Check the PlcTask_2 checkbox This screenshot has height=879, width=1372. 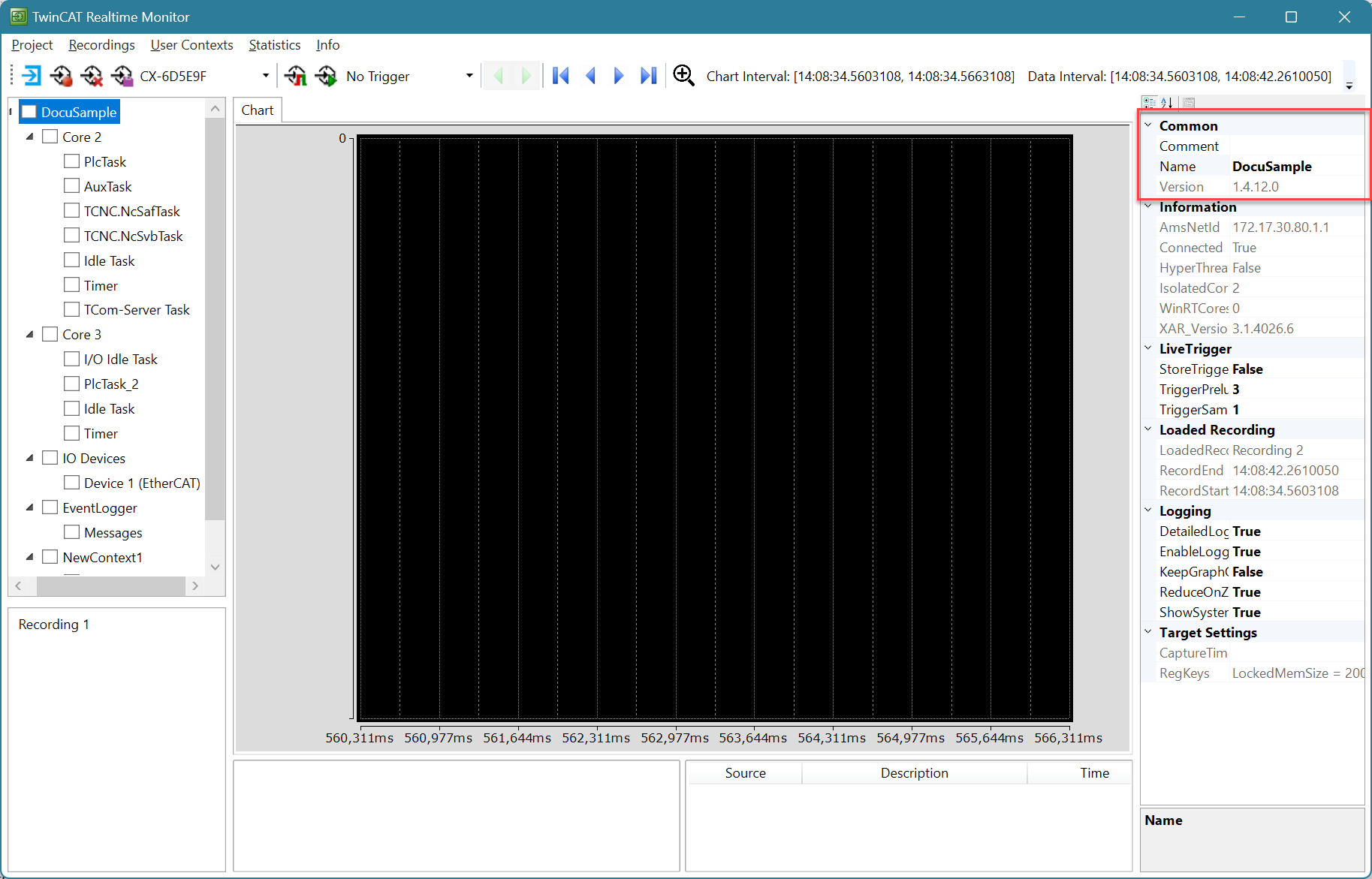72,384
